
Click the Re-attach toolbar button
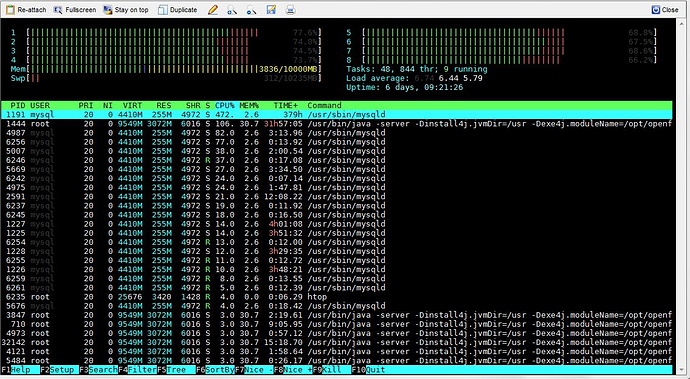[x=26, y=10]
